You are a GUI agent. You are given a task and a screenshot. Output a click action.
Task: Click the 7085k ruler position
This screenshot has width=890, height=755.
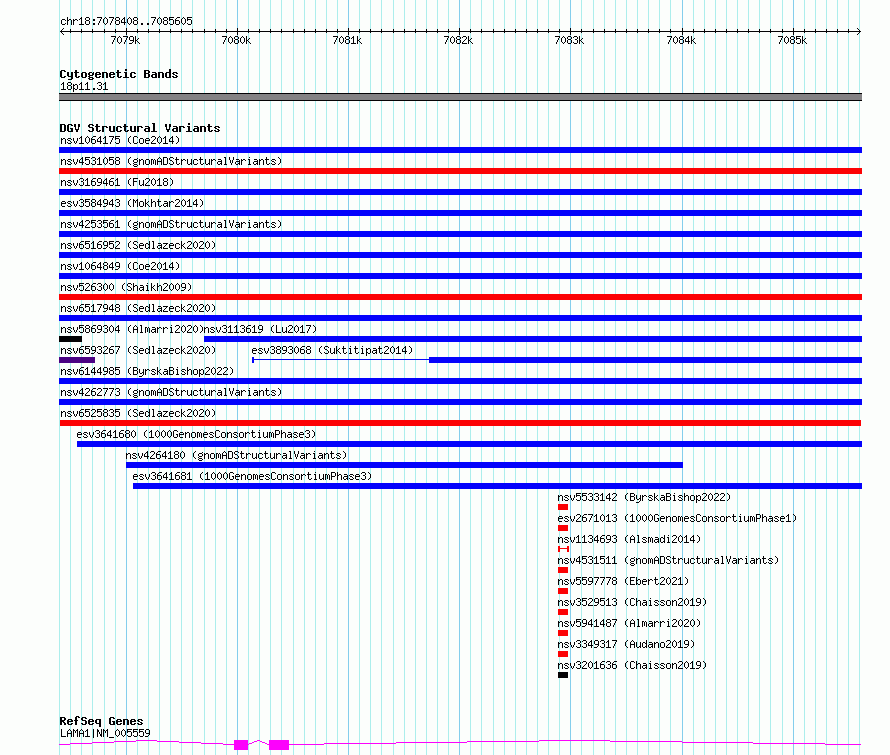click(x=792, y=40)
